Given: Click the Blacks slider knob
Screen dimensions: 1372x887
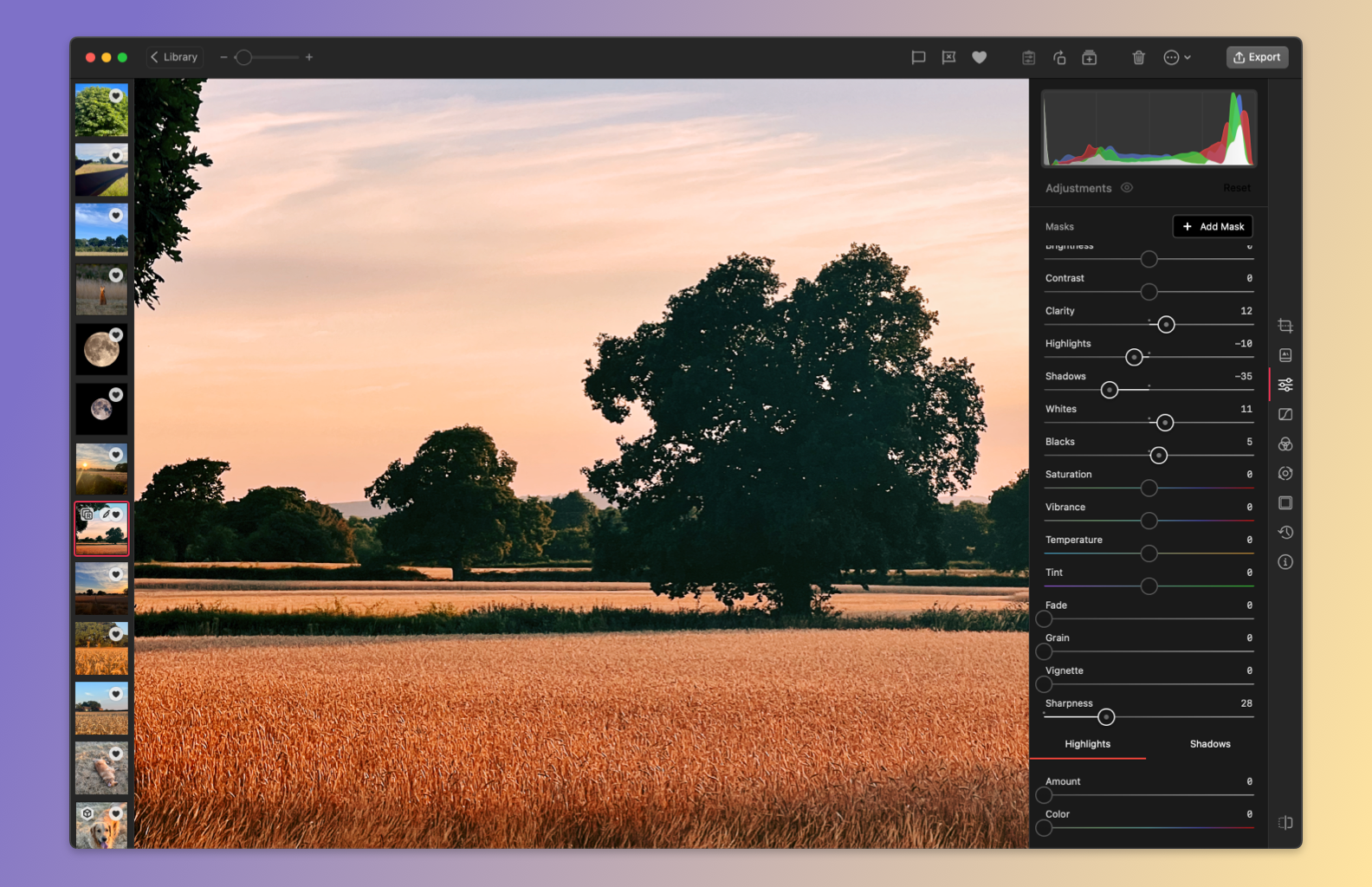Looking at the screenshot, I should tap(1158, 456).
